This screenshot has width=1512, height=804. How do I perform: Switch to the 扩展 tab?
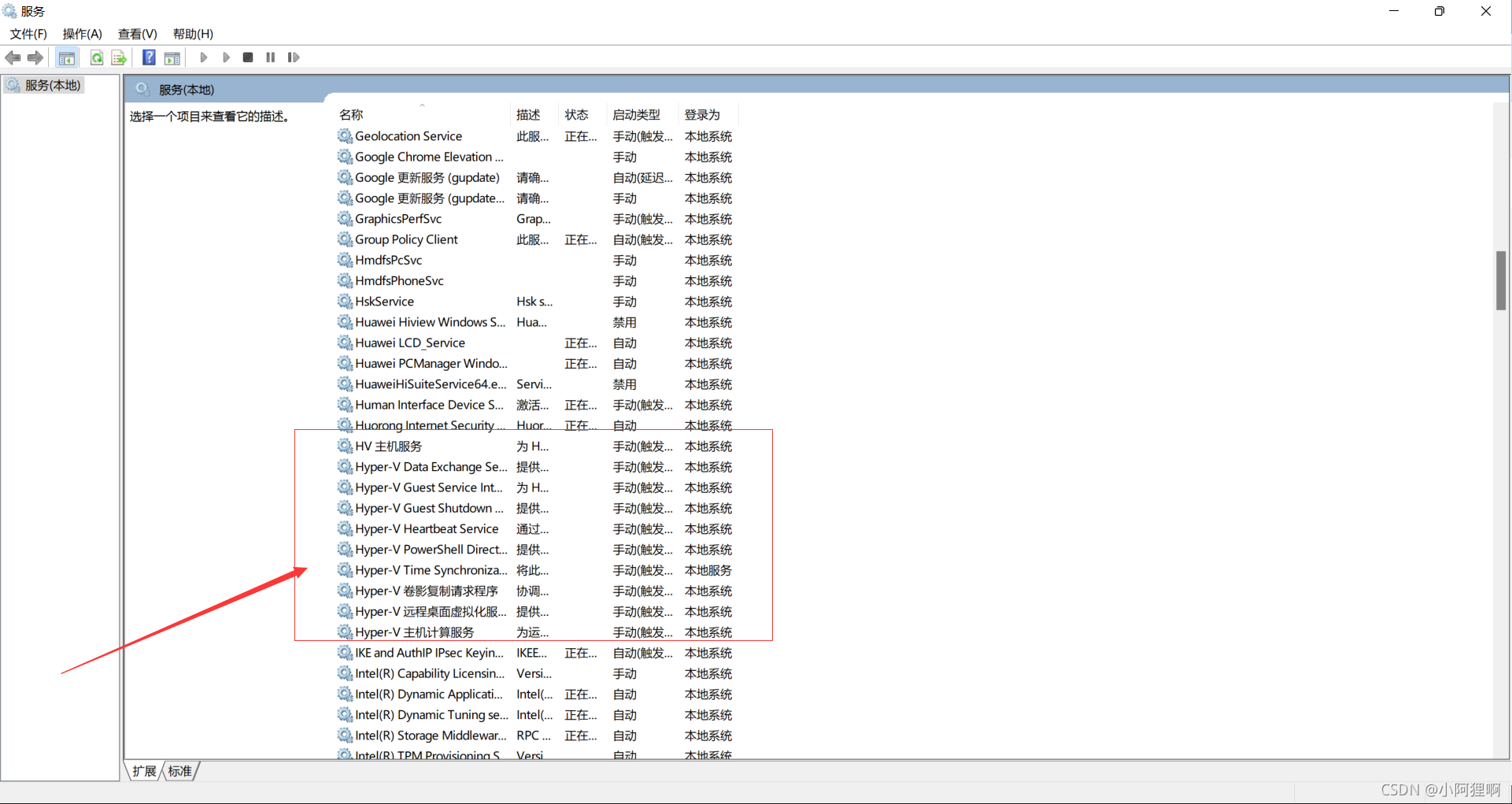tap(144, 771)
